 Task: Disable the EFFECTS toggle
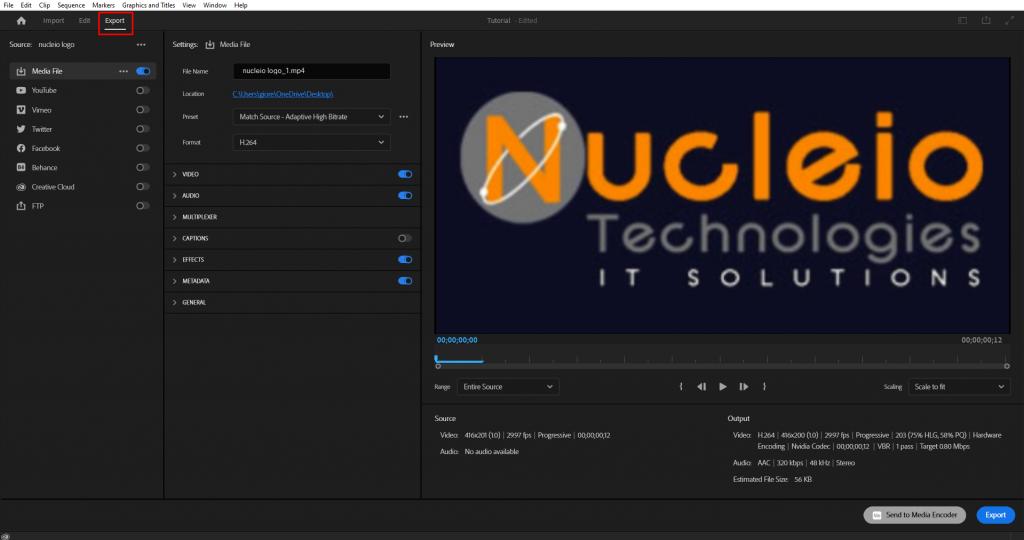(x=405, y=259)
